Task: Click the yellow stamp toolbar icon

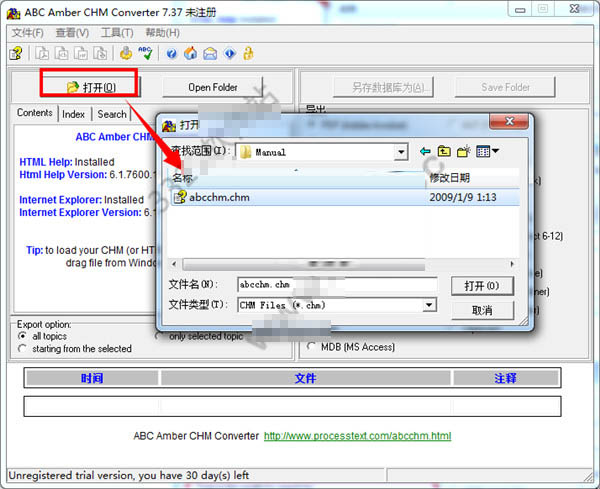Action: pyautogui.click(x=126, y=53)
